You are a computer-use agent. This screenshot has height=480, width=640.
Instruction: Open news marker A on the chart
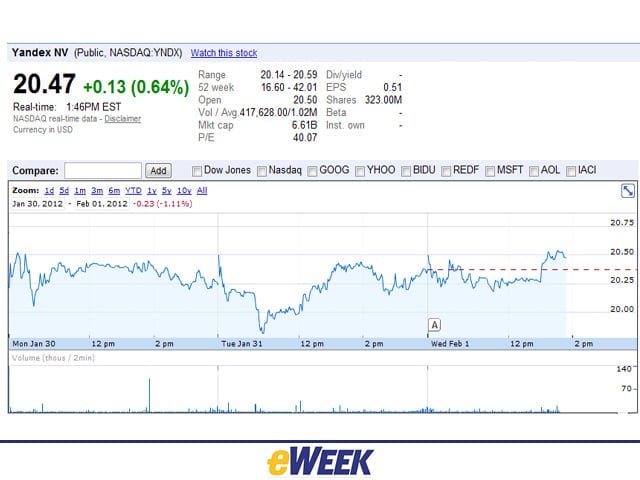[434, 325]
